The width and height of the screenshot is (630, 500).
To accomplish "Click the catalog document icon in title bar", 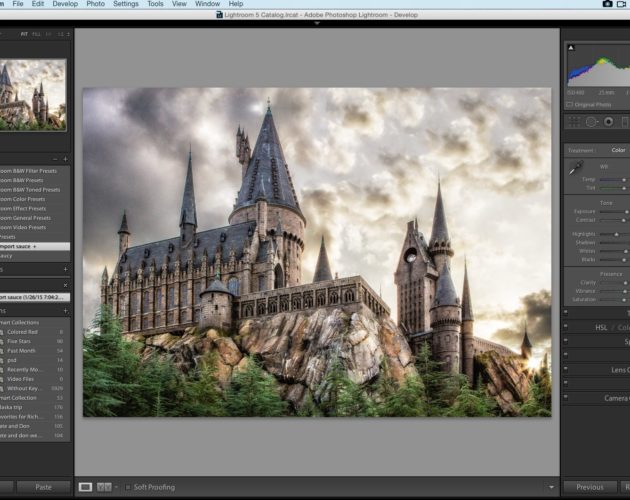I will [x=219, y=15].
